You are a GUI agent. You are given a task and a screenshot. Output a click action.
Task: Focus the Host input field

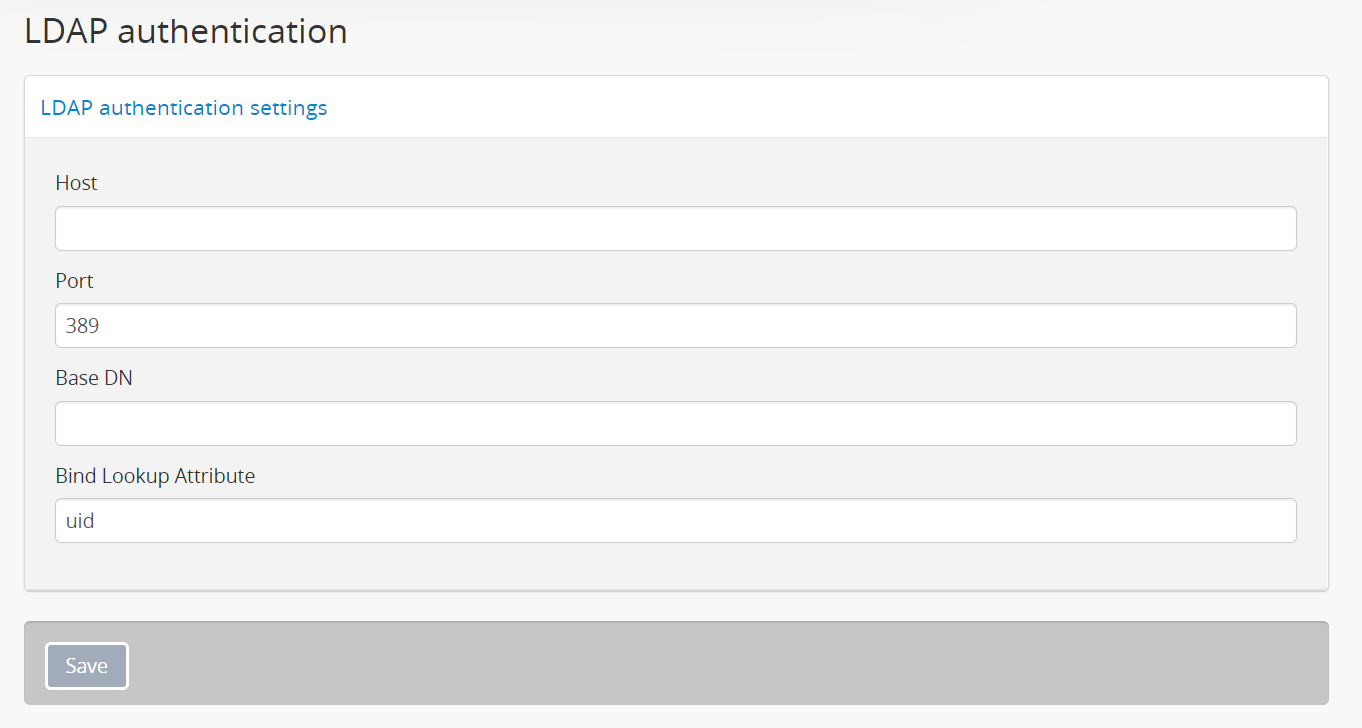tap(675, 229)
